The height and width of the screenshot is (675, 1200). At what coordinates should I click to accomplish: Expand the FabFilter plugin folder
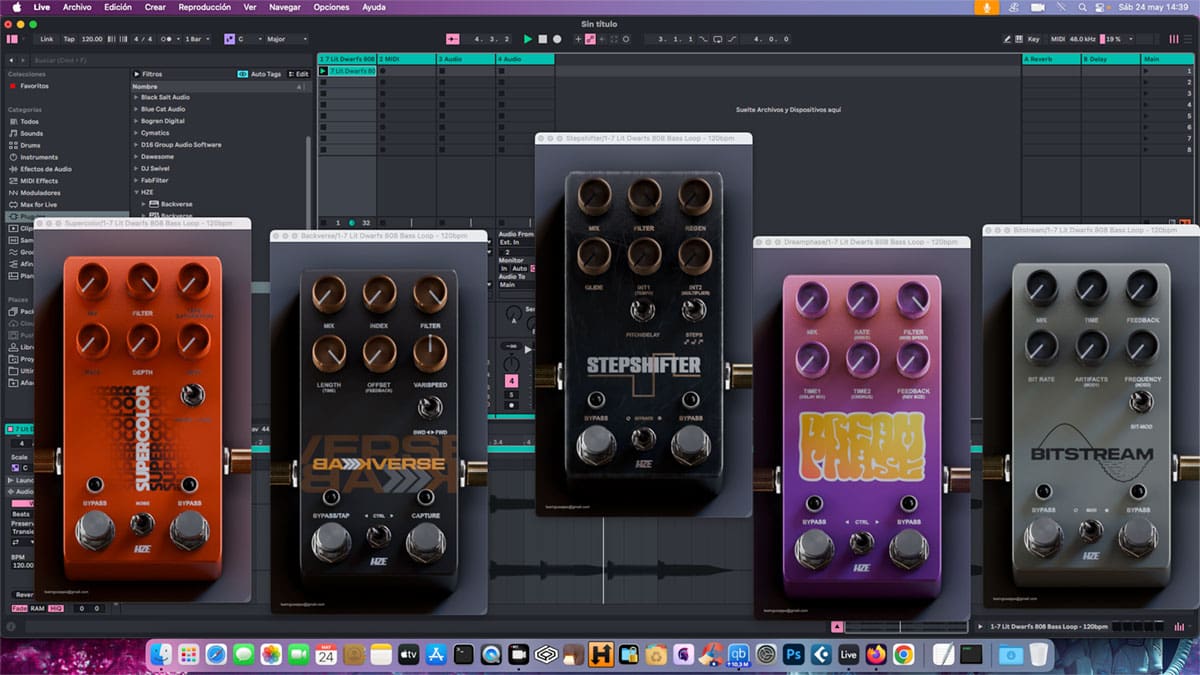pos(136,181)
